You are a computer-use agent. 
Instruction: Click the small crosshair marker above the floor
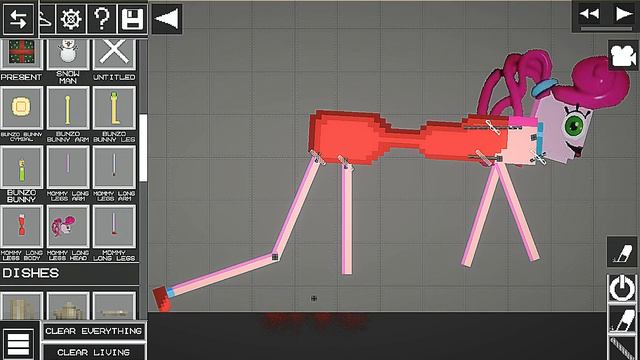(313, 298)
